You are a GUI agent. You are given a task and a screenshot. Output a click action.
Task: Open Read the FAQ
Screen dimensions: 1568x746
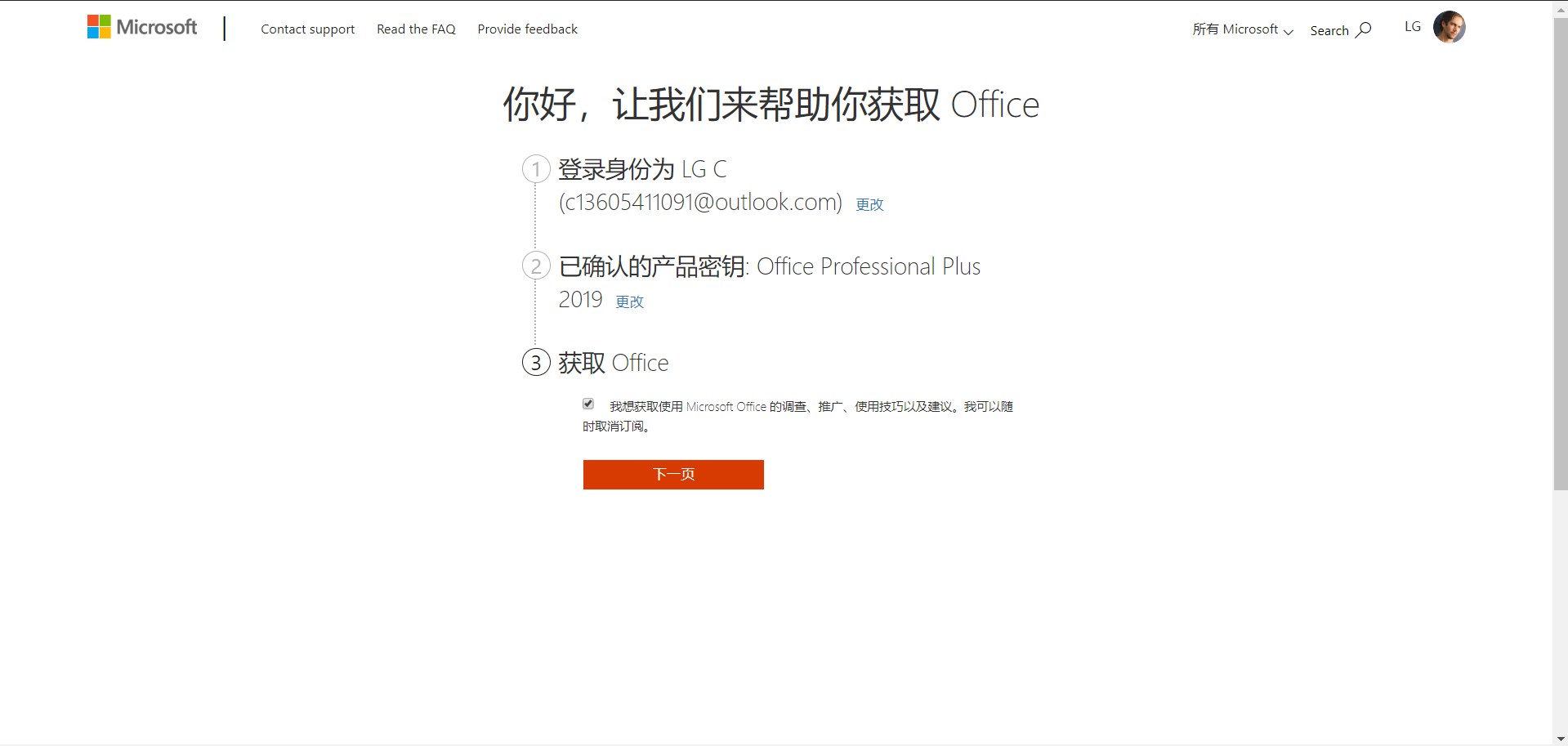tap(416, 29)
